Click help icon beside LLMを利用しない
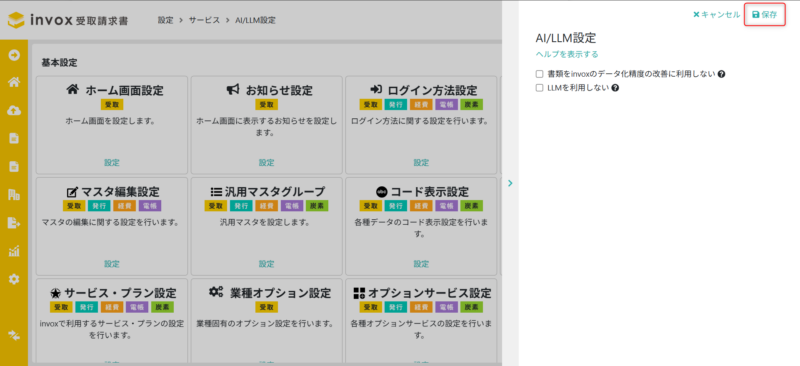This screenshot has width=800, height=366. [615, 88]
